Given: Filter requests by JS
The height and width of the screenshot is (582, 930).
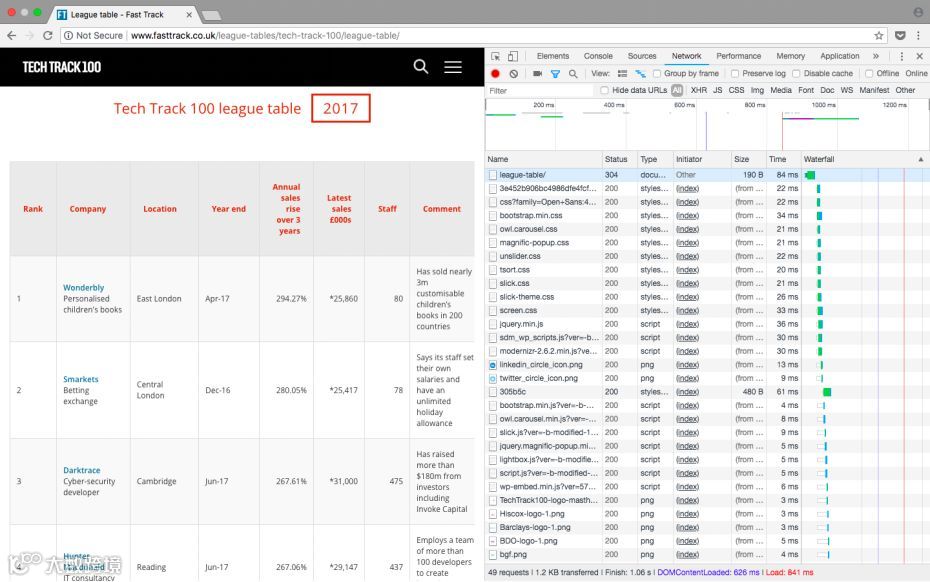Looking at the screenshot, I should 718,90.
